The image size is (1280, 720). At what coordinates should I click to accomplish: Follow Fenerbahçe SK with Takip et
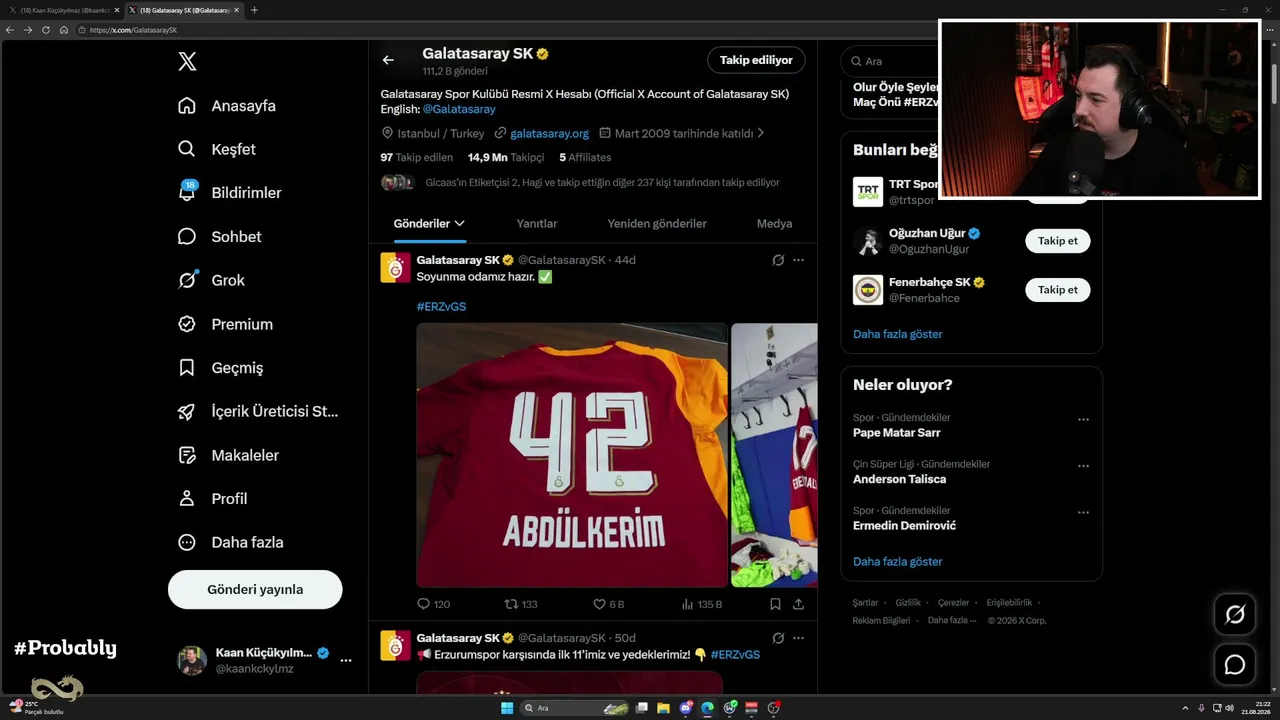tap(1058, 290)
